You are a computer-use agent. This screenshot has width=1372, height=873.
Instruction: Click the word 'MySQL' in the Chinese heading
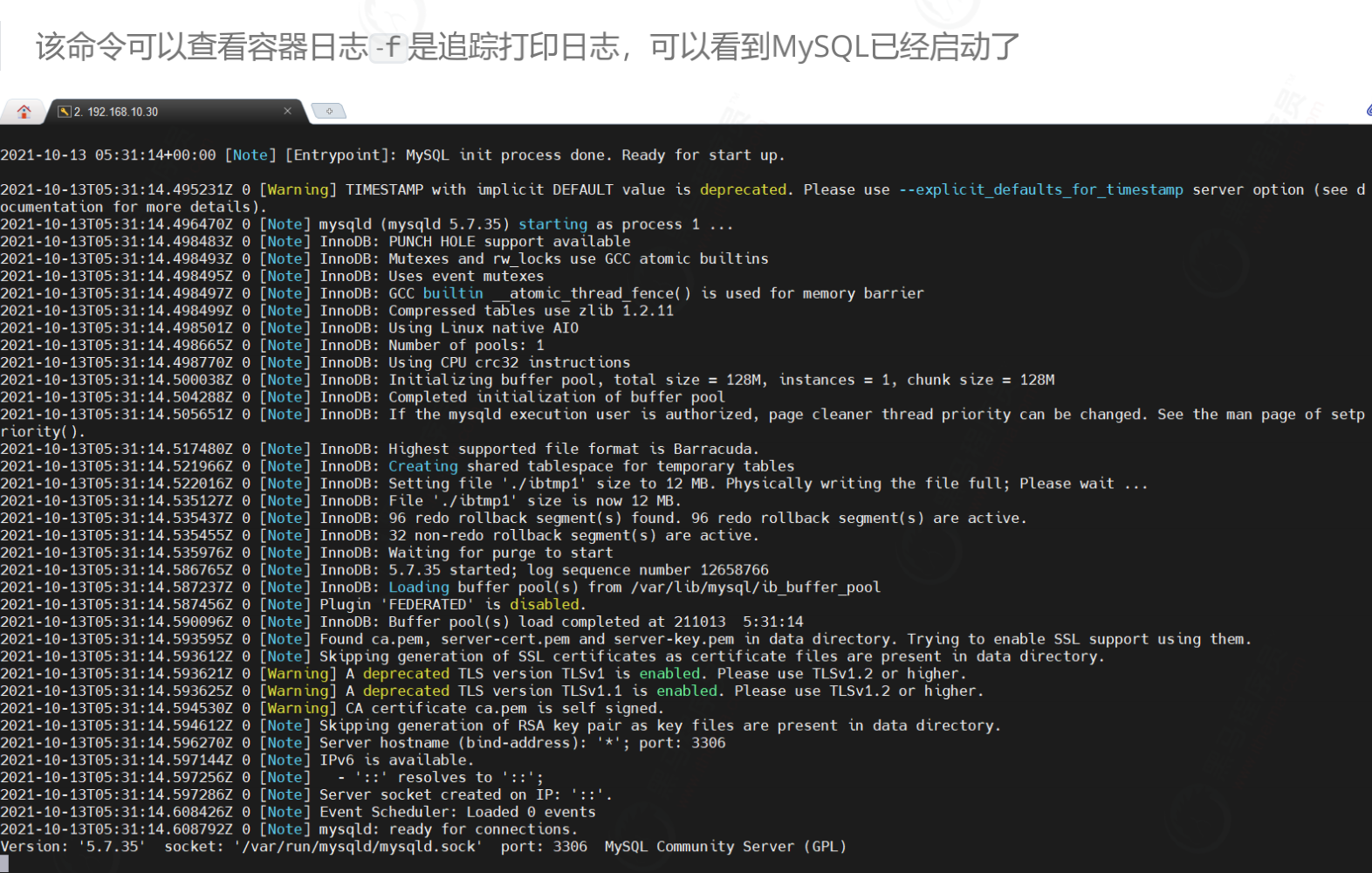(x=820, y=47)
